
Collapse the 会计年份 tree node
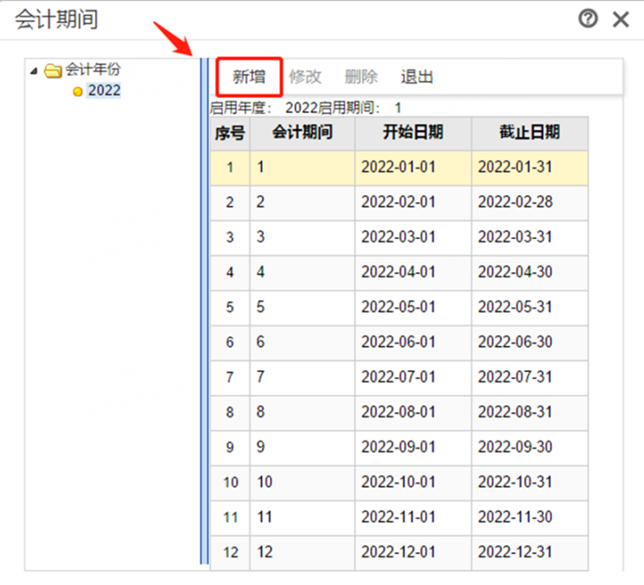click(x=34, y=71)
